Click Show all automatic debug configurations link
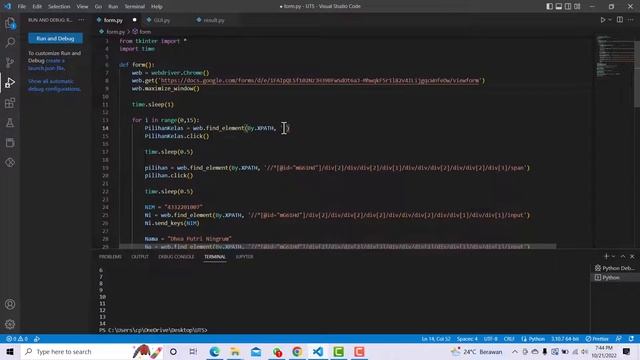Screen dimensions: 640x360 click(54, 85)
